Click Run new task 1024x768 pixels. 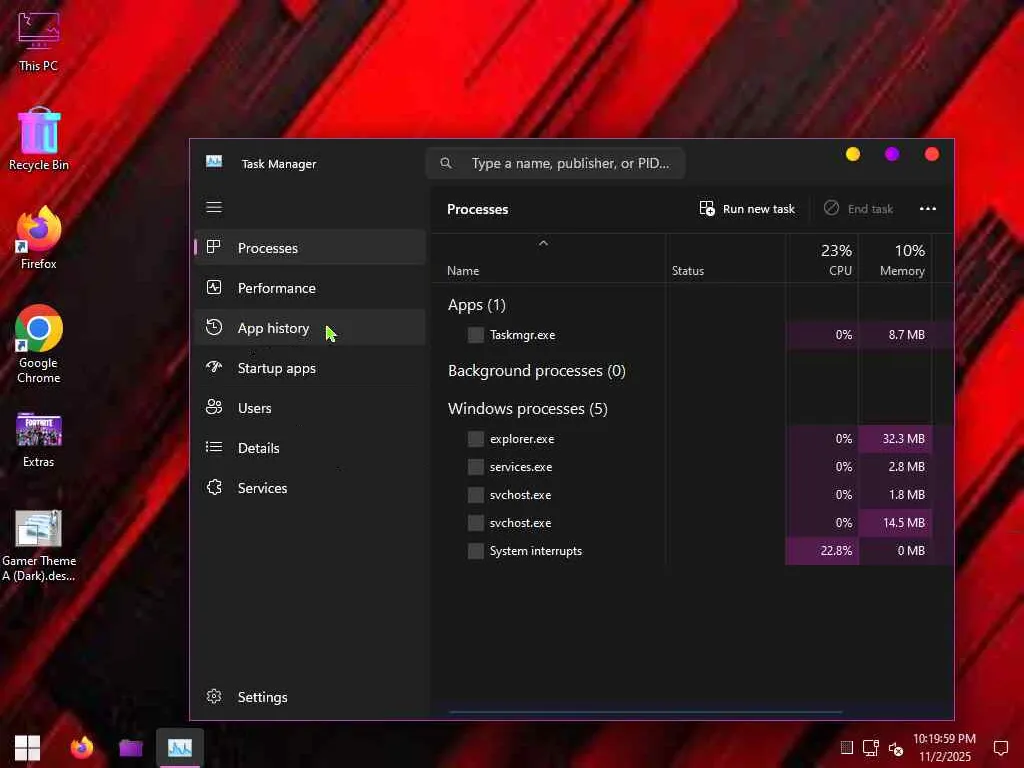[x=746, y=209]
